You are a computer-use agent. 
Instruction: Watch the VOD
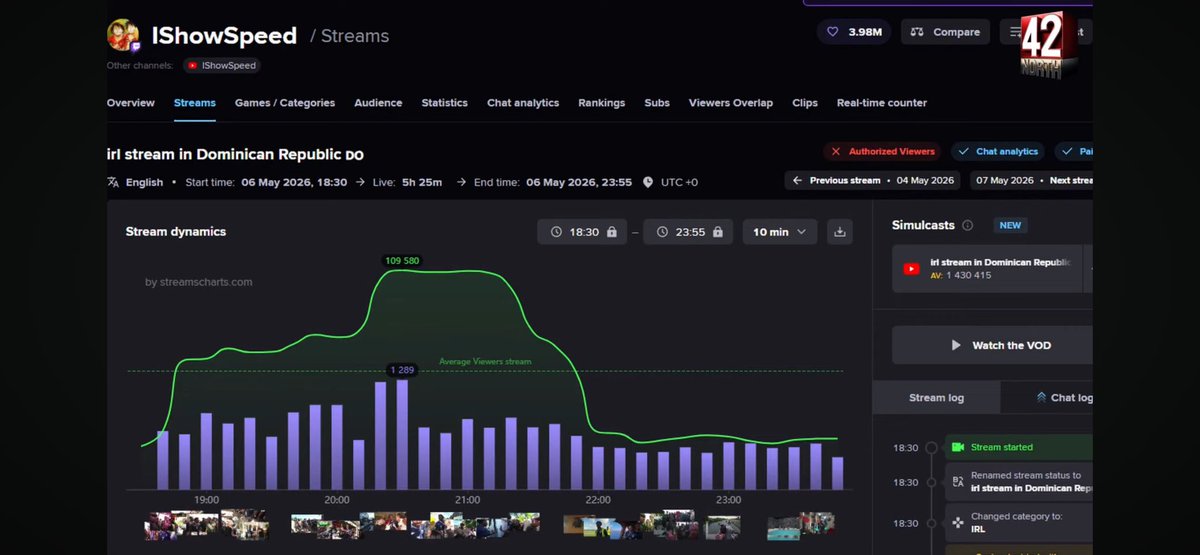[x=992, y=345]
